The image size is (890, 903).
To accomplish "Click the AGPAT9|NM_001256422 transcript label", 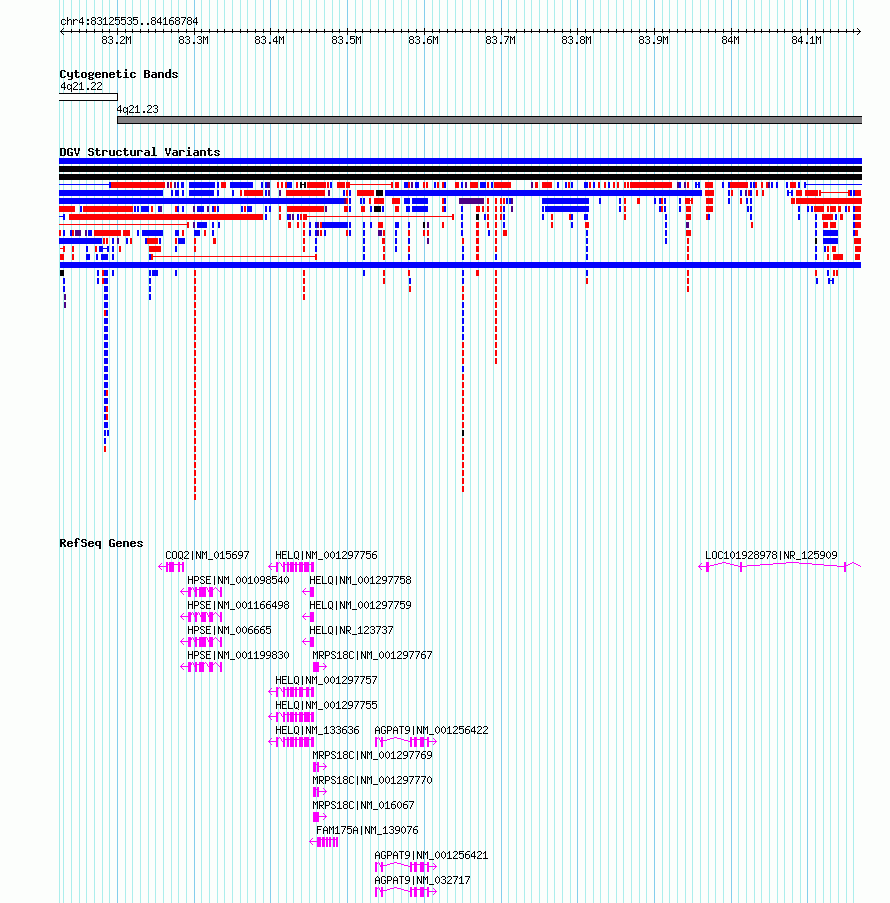I will pos(431,730).
